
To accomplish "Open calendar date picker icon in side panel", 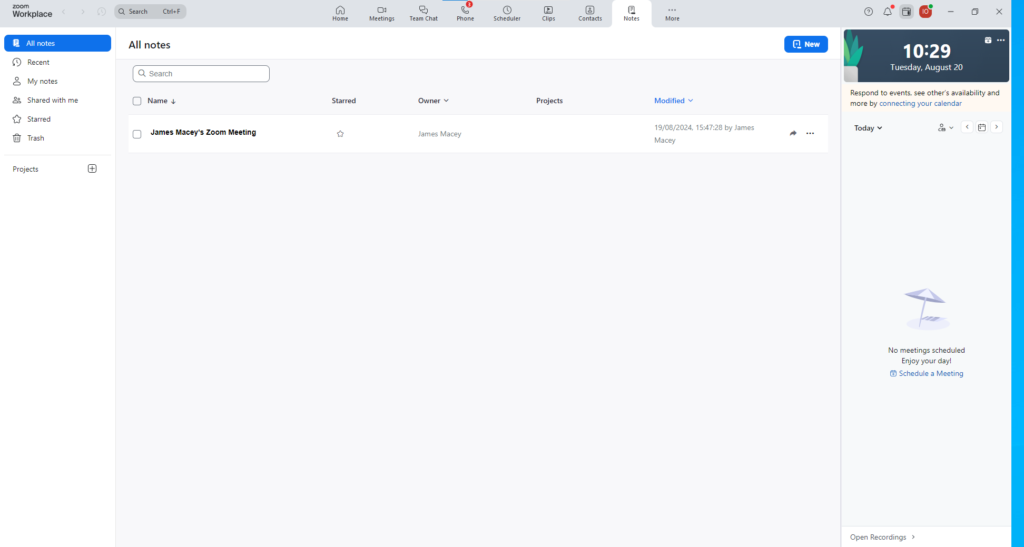I will (x=981, y=128).
